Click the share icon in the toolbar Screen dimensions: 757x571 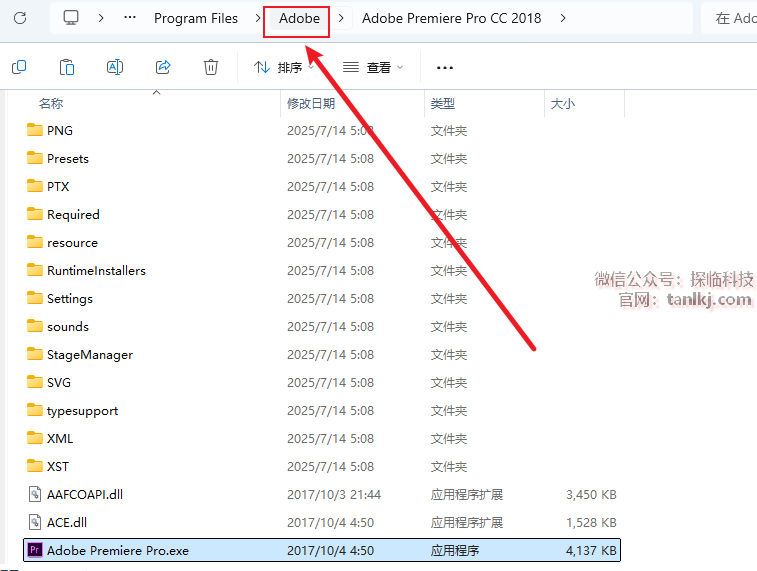pos(163,67)
